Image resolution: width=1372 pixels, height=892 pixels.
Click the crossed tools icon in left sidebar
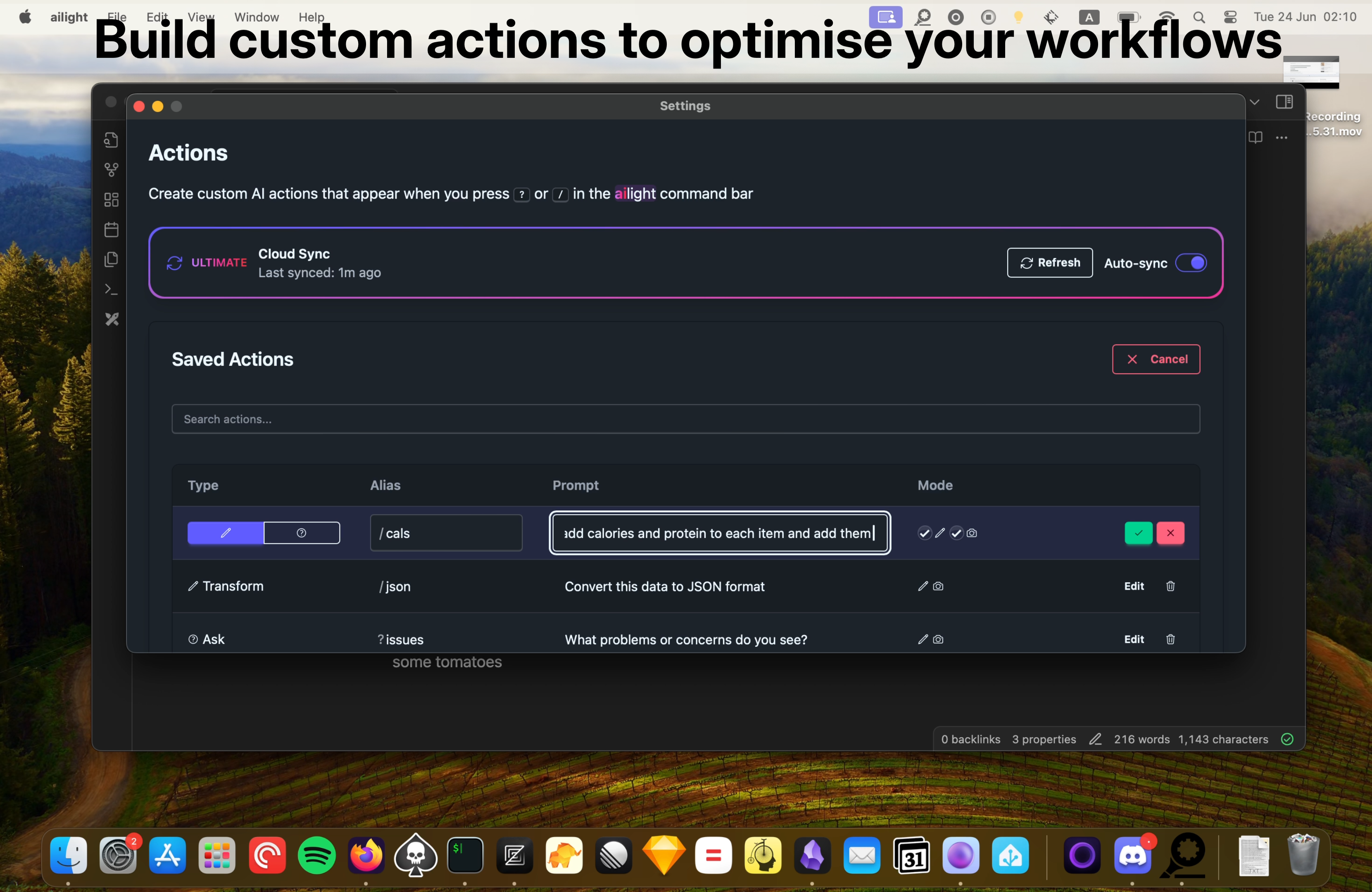111,319
